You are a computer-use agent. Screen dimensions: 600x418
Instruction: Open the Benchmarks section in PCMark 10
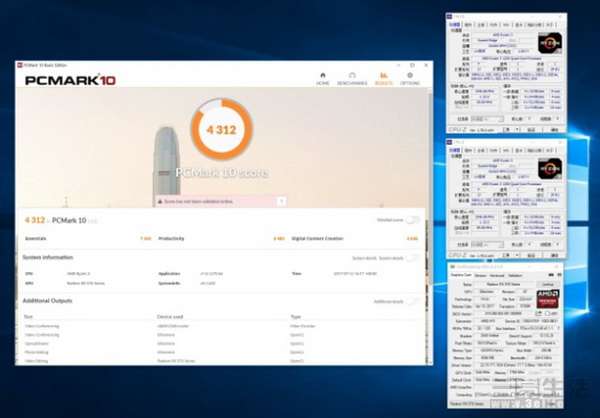352,78
